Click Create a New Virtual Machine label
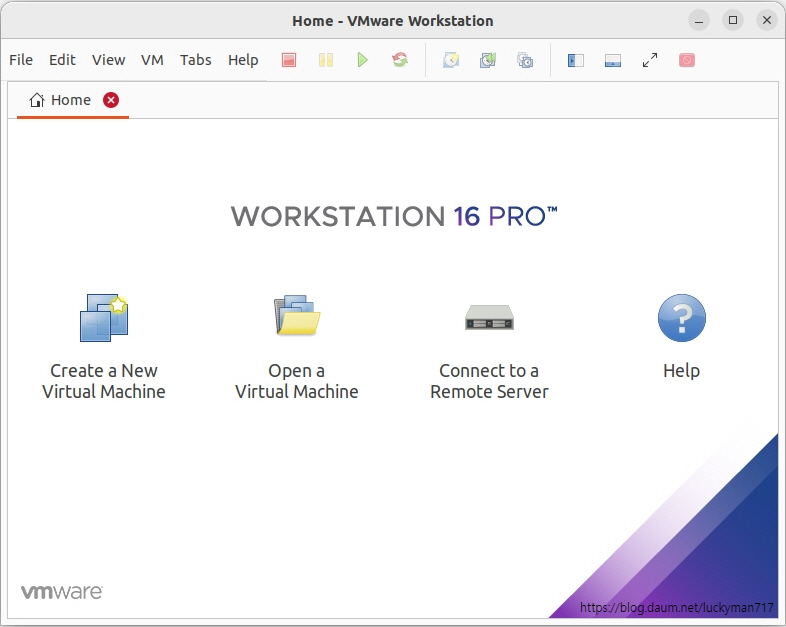This screenshot has width=786, height=627. (104, 381)
